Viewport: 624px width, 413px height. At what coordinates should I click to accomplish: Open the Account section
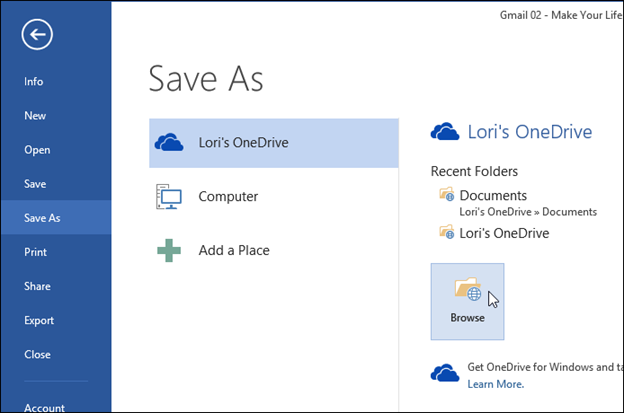tap(56, 407)
